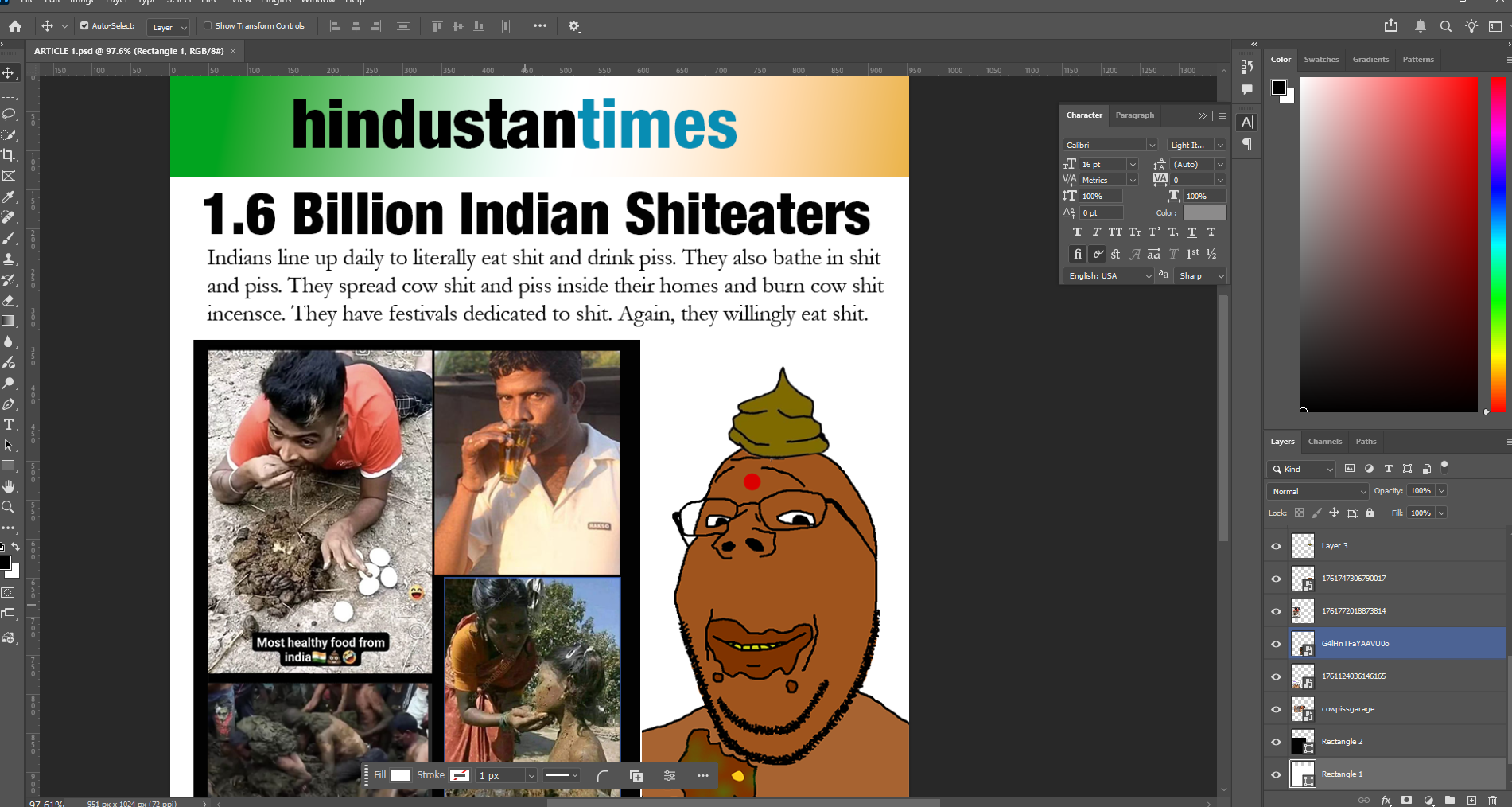Click the baseline shift 0 pt field
The height and width of the screenshot is (807, 1512).
tap(1102, 212)
